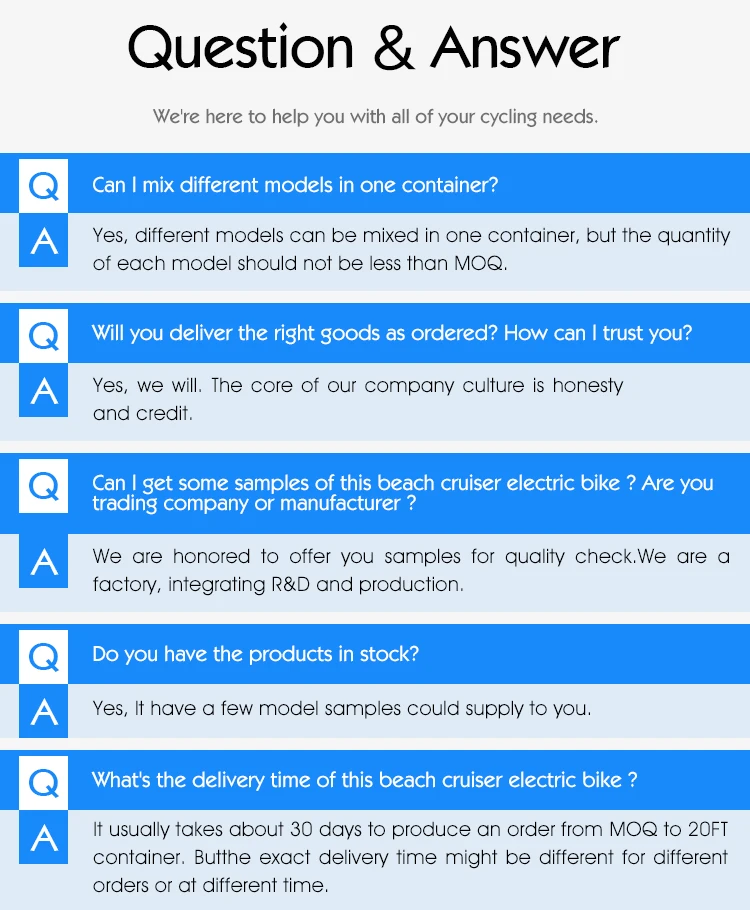Click the A icon beside honesty and credit answer
750x910 pixels.
click(x=44, y=392)
